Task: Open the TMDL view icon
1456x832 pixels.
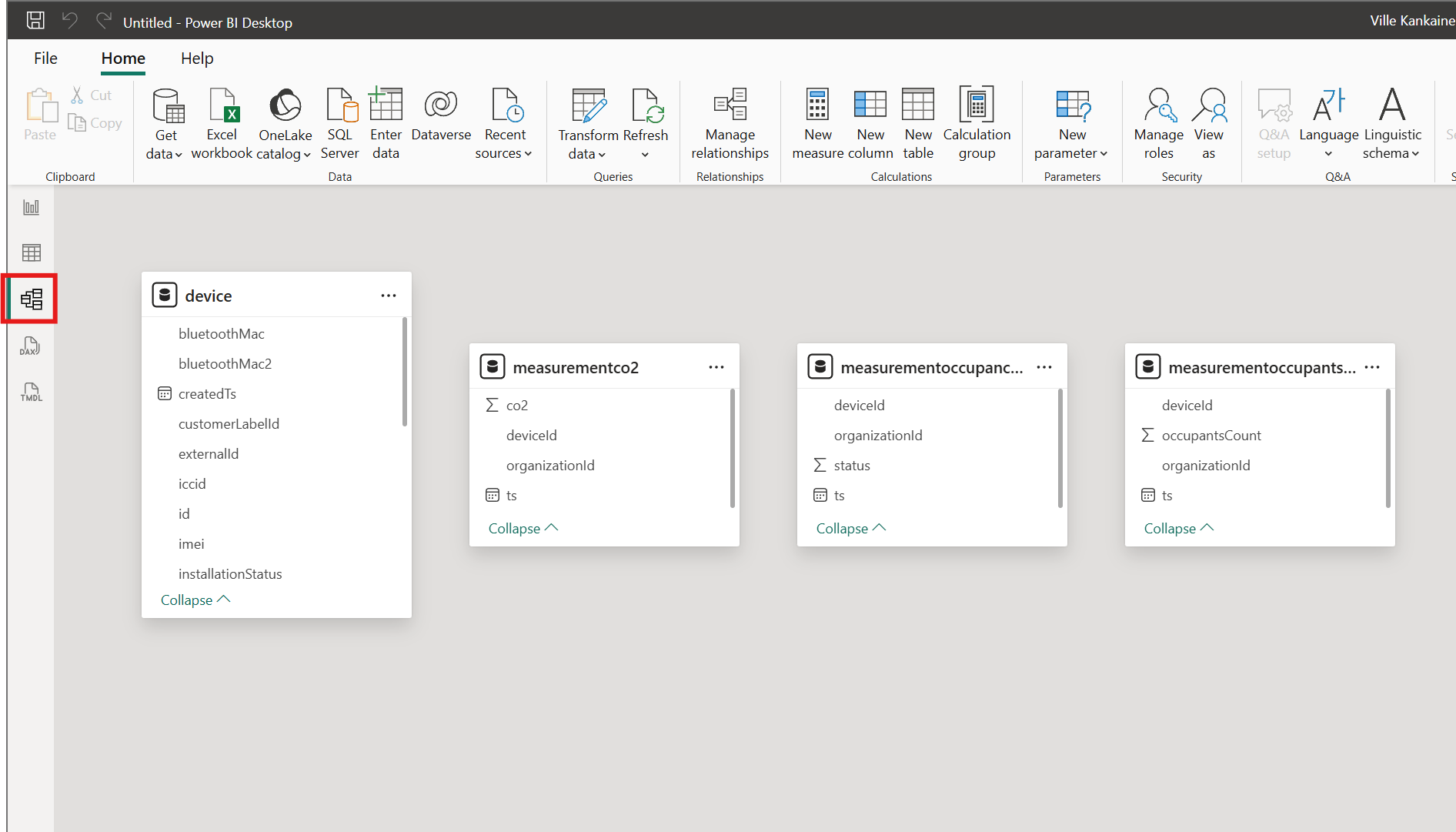Action: [x=32, y=393]
